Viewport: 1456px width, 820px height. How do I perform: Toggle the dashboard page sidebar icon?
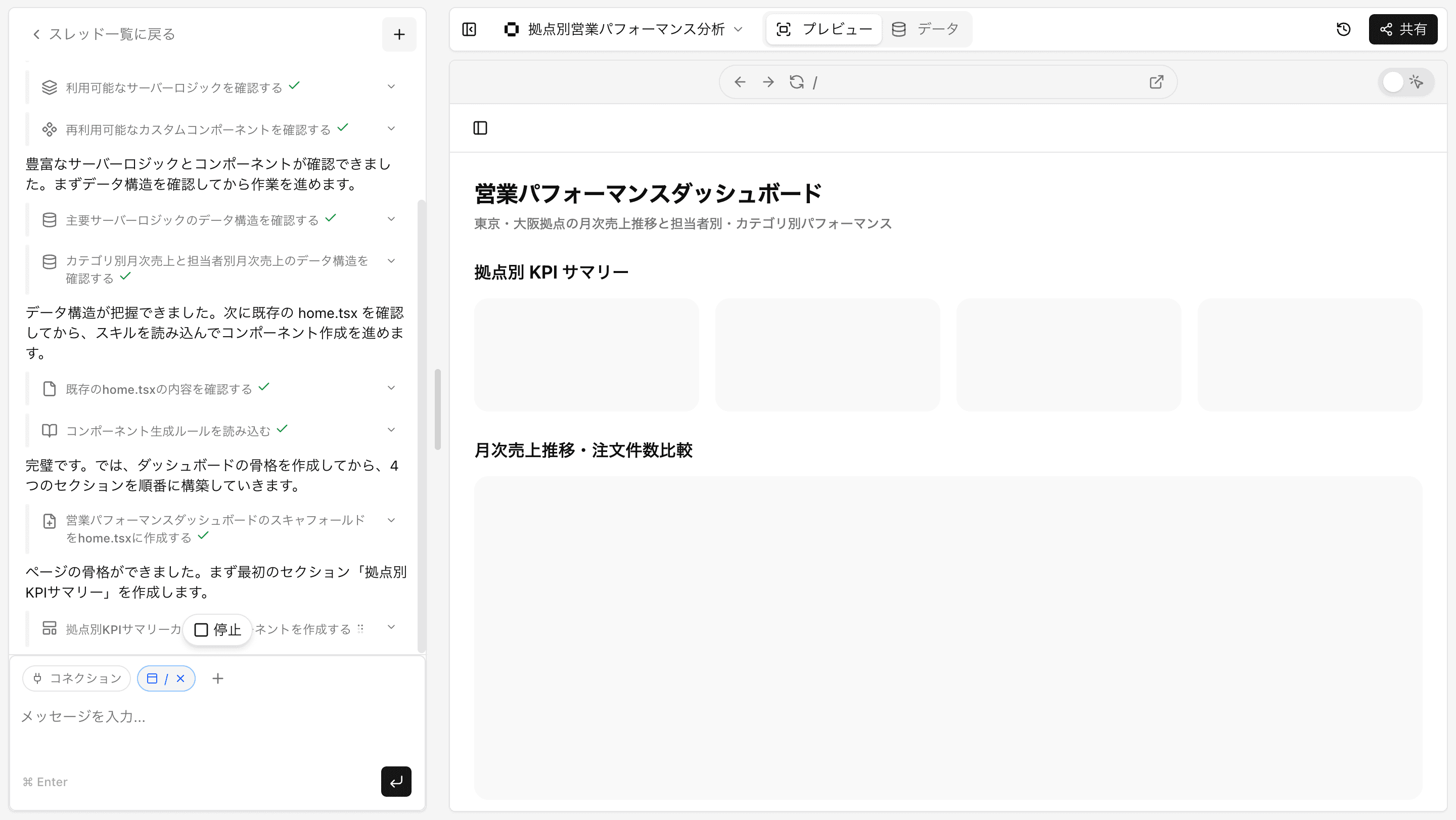point(480,127)
